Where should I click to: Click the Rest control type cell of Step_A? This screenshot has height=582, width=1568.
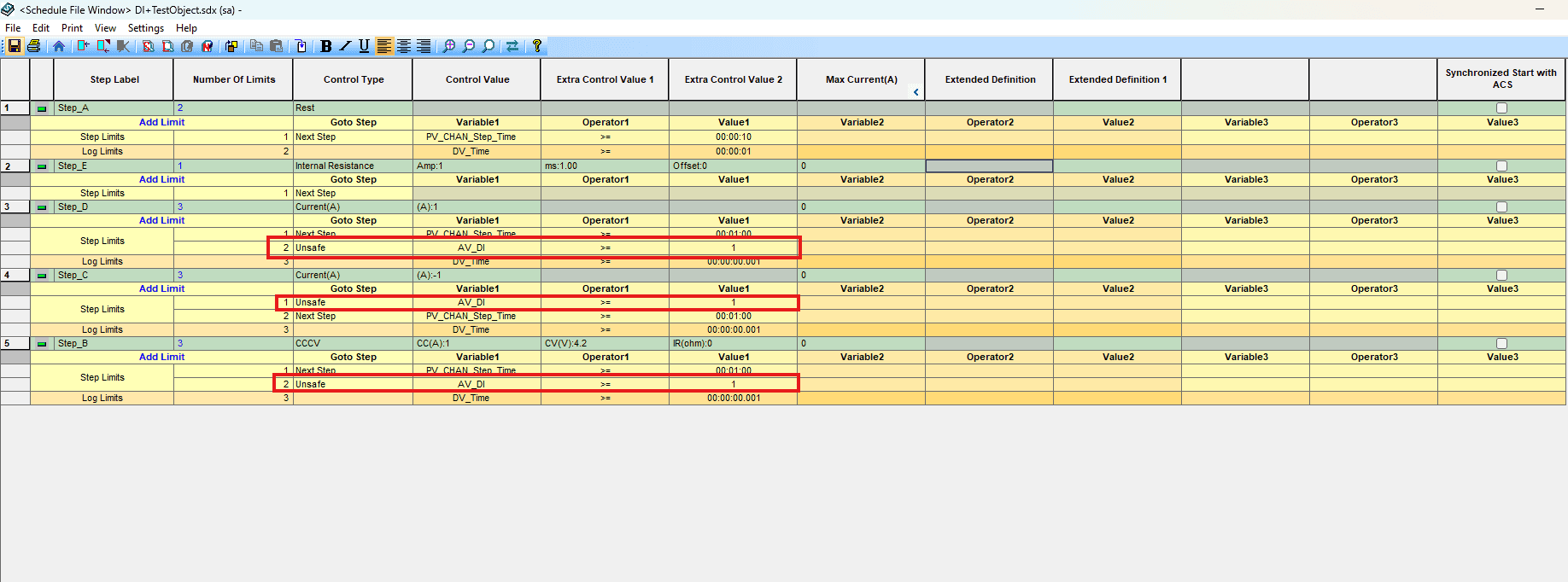point(353,108)
